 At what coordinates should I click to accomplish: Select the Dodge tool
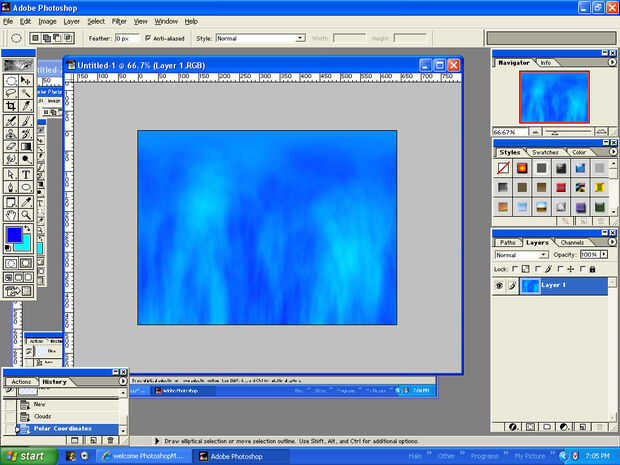[26, 159]
